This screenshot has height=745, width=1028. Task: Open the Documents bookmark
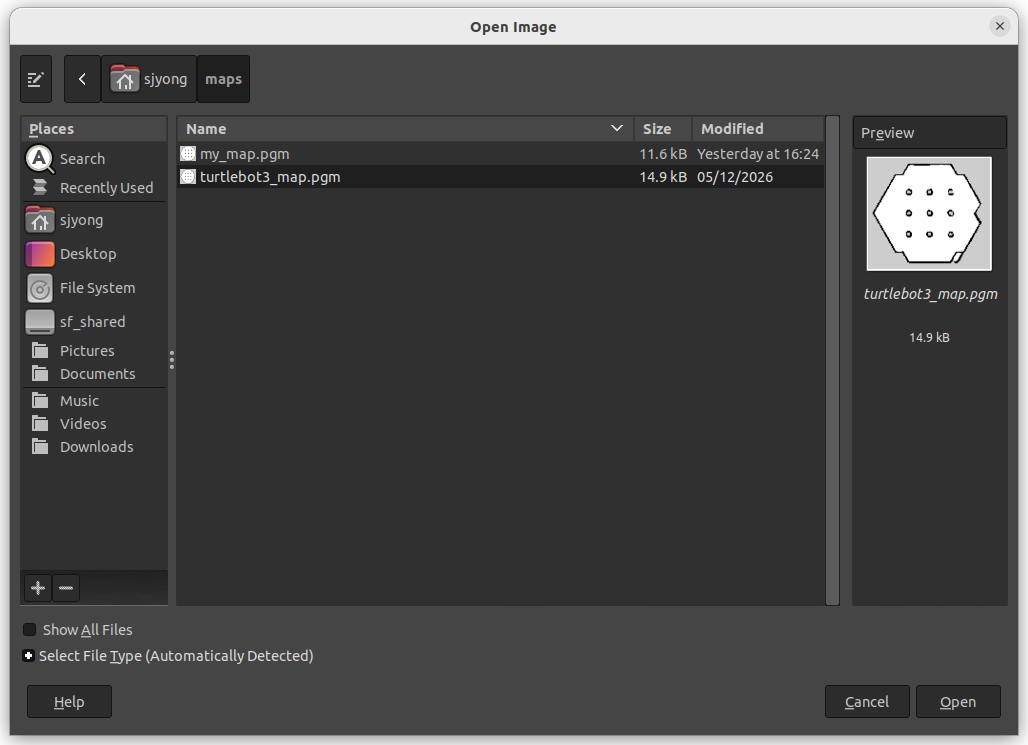tap(94, 374)
